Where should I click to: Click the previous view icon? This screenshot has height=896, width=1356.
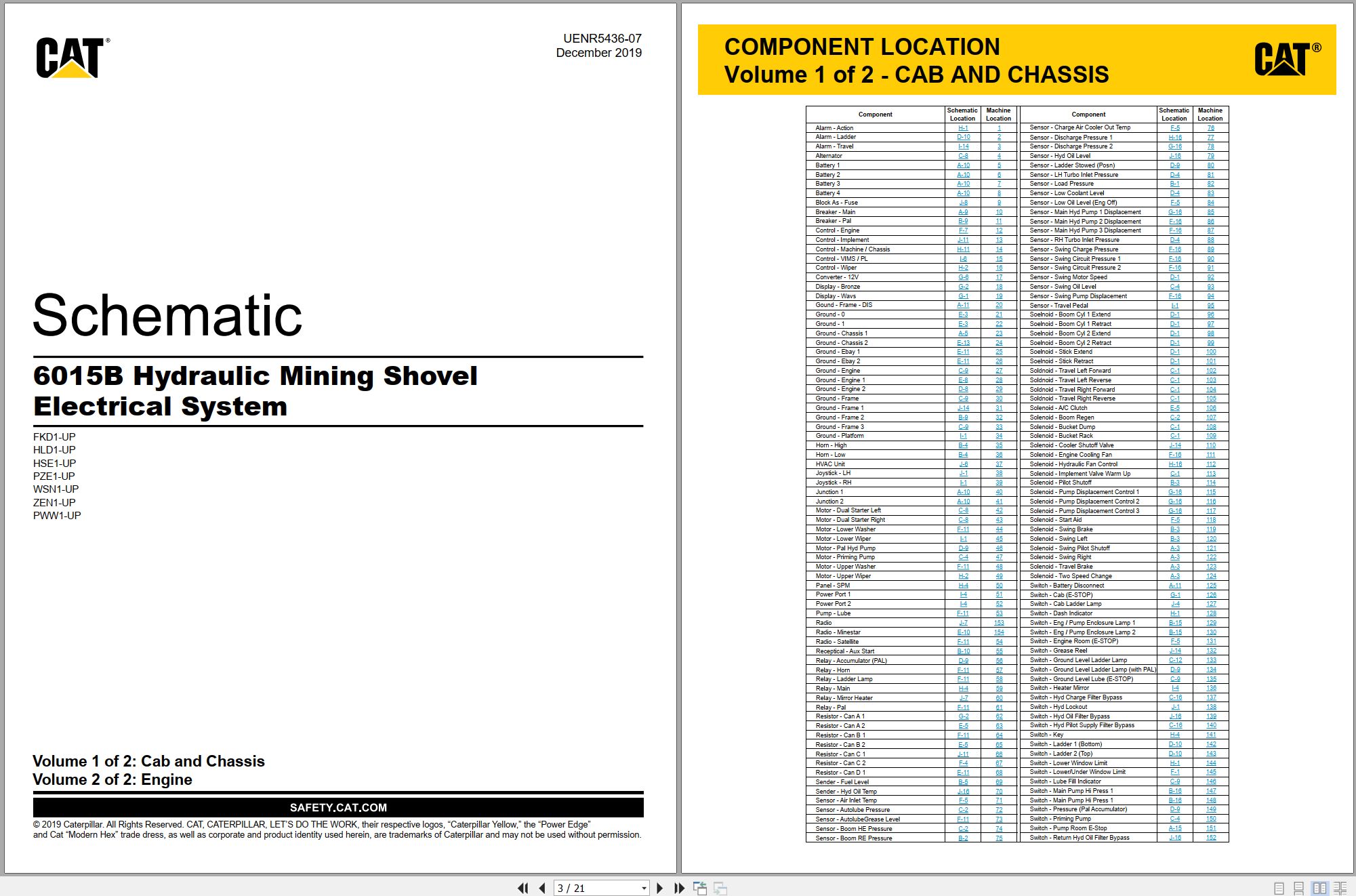700,888
